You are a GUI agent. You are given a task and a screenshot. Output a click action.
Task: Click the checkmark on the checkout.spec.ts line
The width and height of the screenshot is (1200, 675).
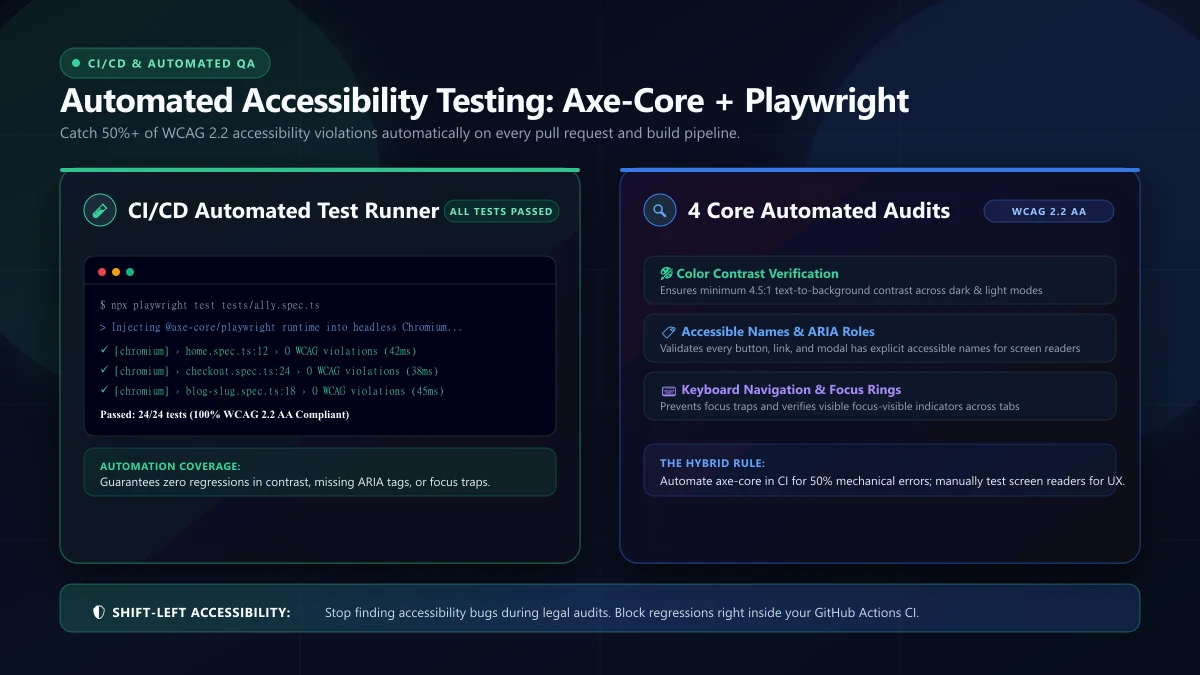point(104,370)
